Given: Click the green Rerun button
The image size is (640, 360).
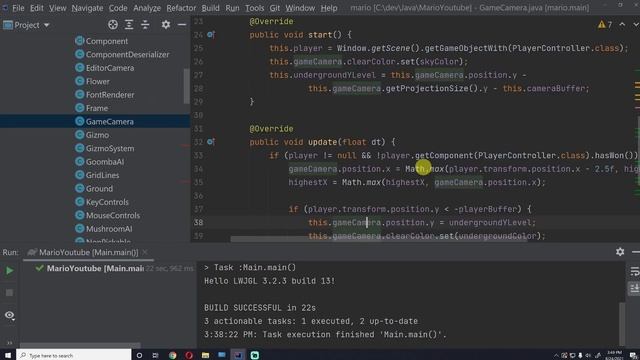Looking at the screenshot, I should [x=9, y=270].
